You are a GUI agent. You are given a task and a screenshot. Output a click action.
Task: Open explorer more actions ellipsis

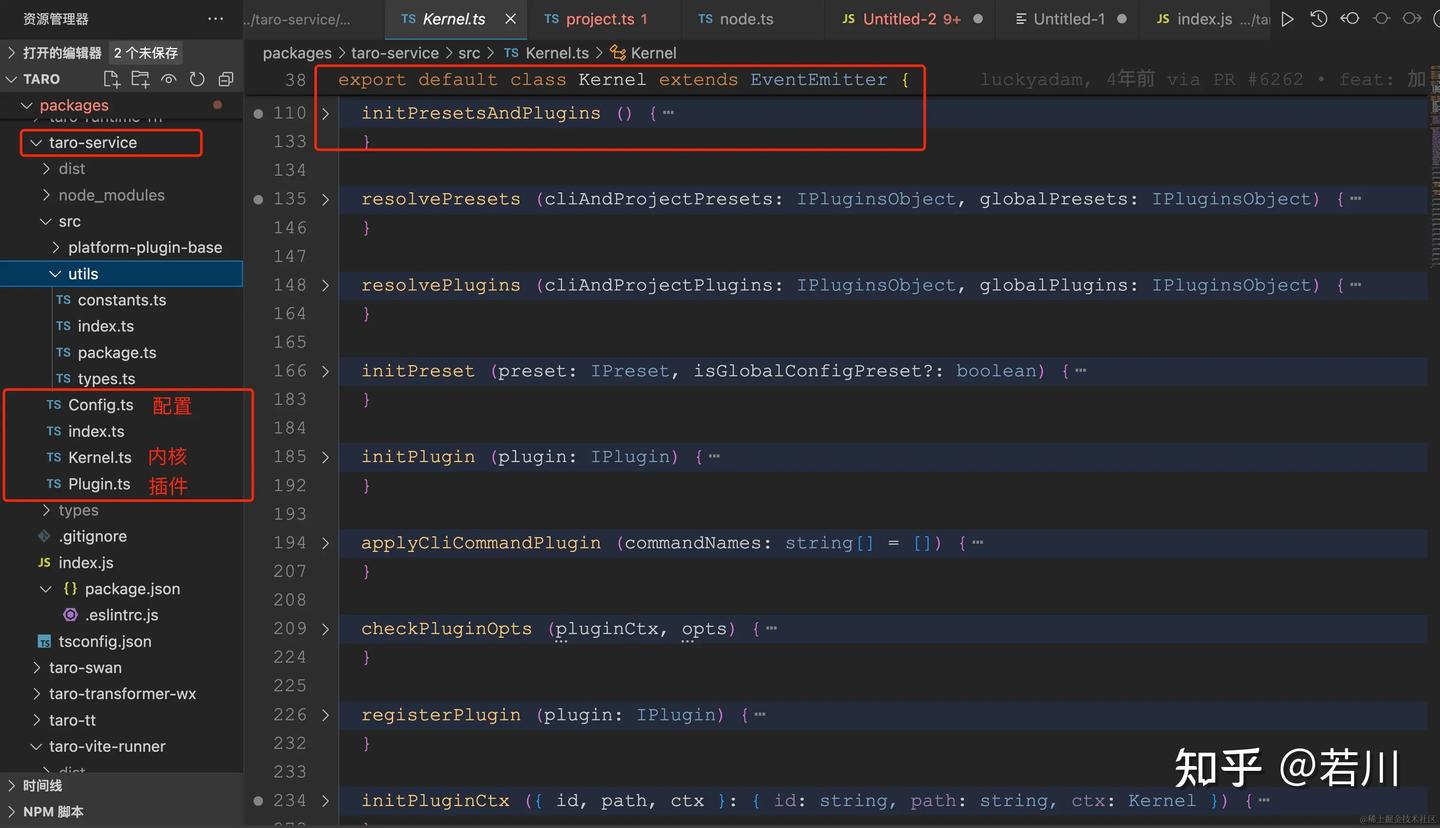click(215, 19)
